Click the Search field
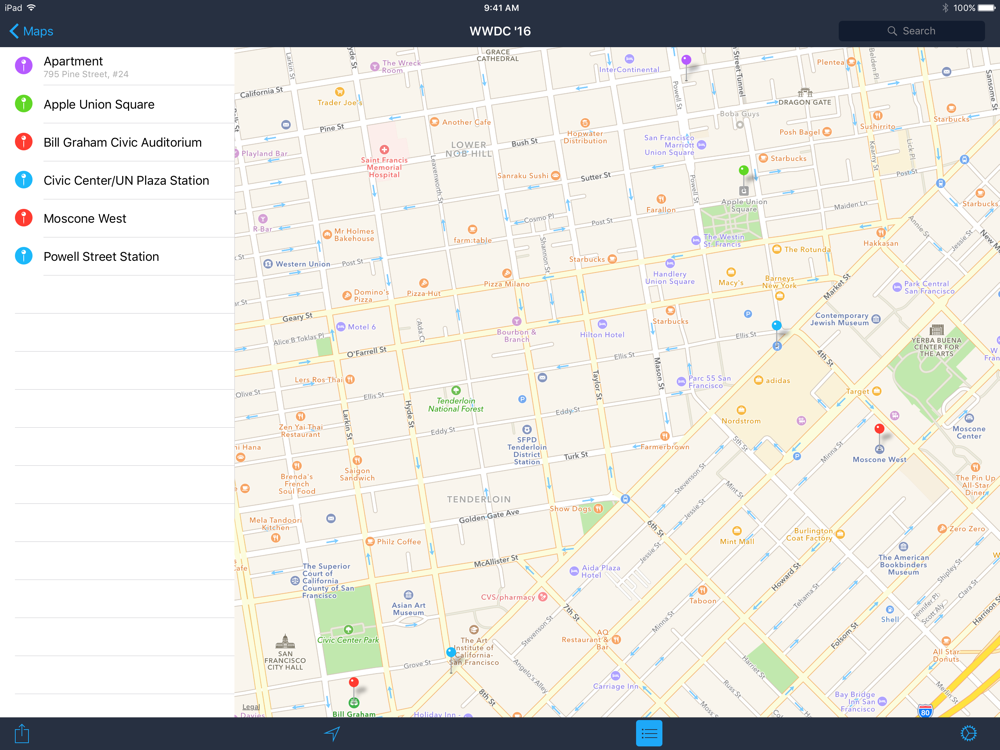 911,31
